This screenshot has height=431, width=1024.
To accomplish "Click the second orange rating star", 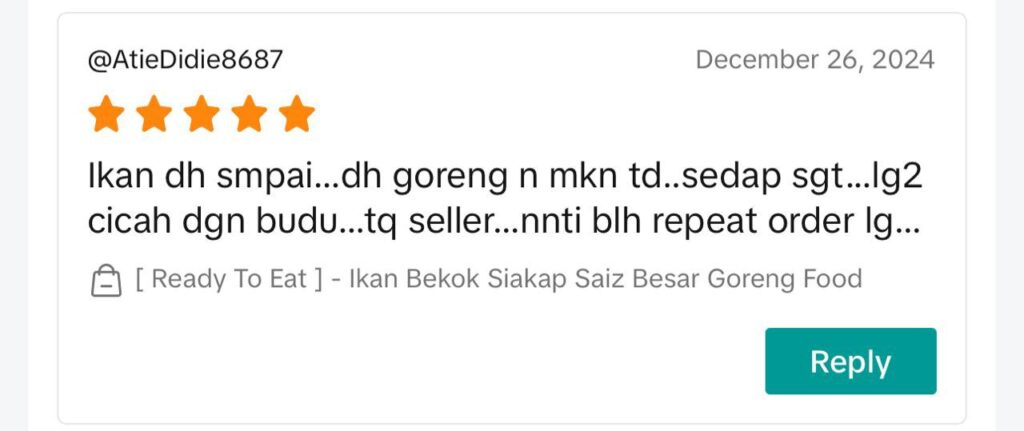I will [x=154, y=114].
